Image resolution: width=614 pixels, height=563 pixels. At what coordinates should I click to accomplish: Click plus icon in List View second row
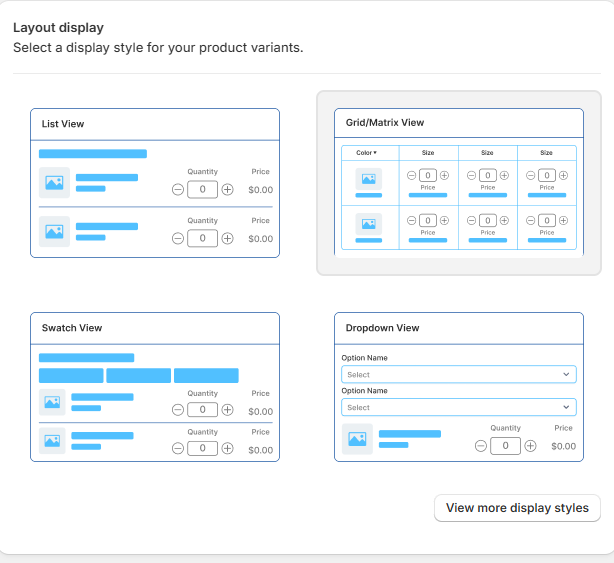228,238
